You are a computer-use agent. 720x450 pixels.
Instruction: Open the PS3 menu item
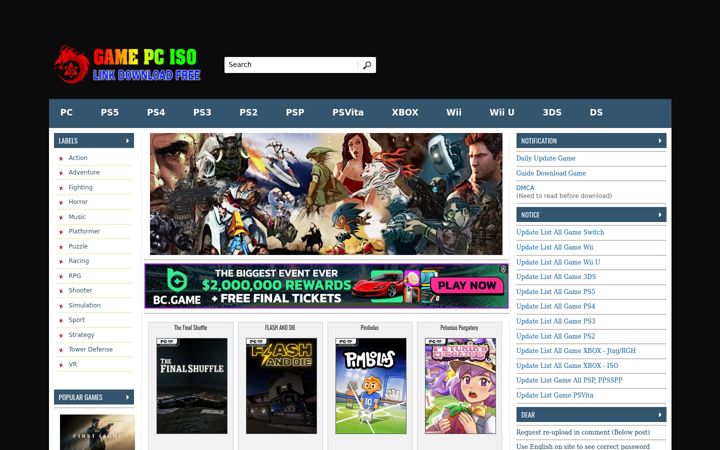click(x=202, y=112)
